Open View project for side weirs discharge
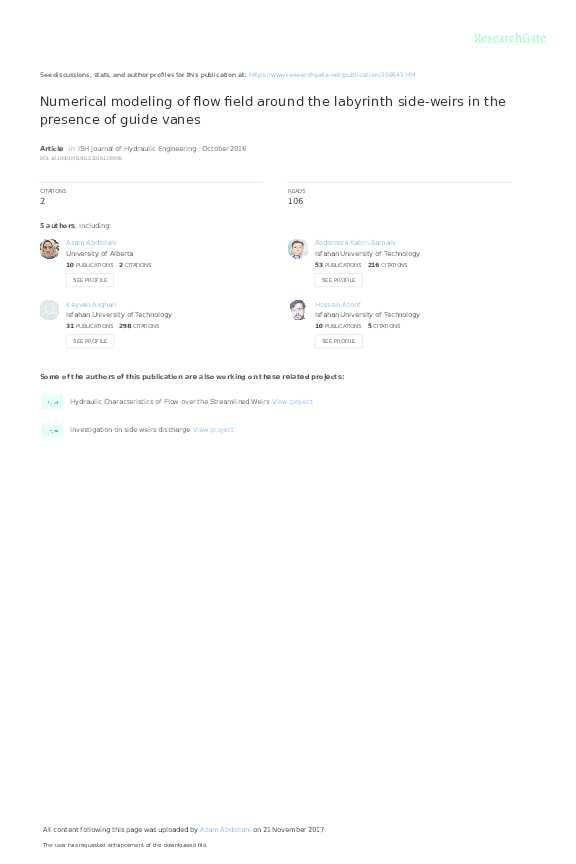The width and height of the screenshot is (576, 864). pos(213,429)
